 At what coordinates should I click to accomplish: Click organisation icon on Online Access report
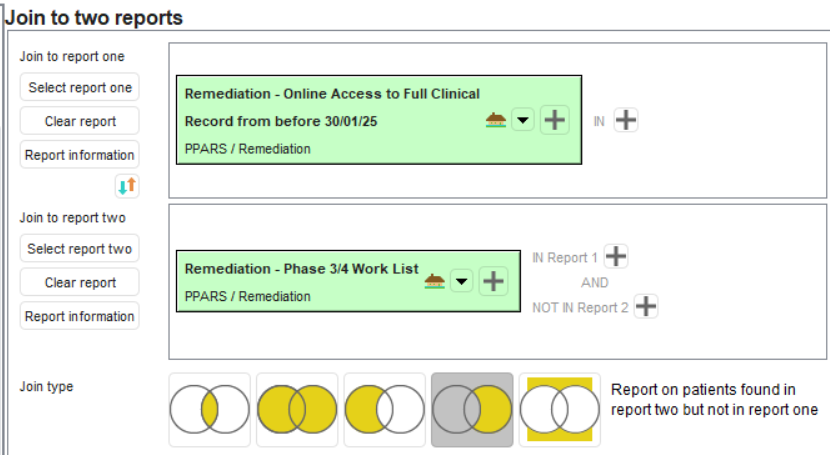(495, 121)
